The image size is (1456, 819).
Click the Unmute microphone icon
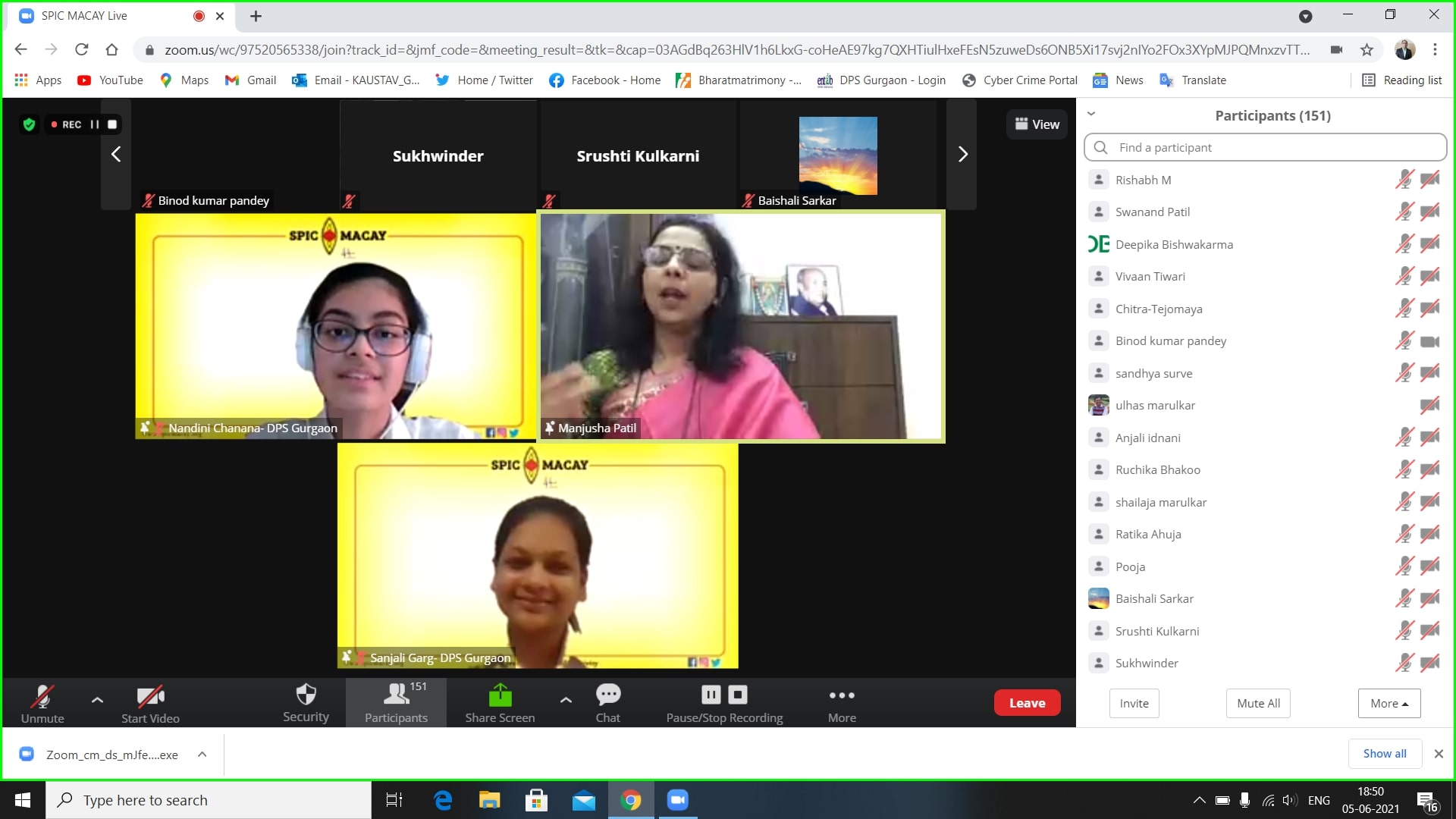click(42, 695)
